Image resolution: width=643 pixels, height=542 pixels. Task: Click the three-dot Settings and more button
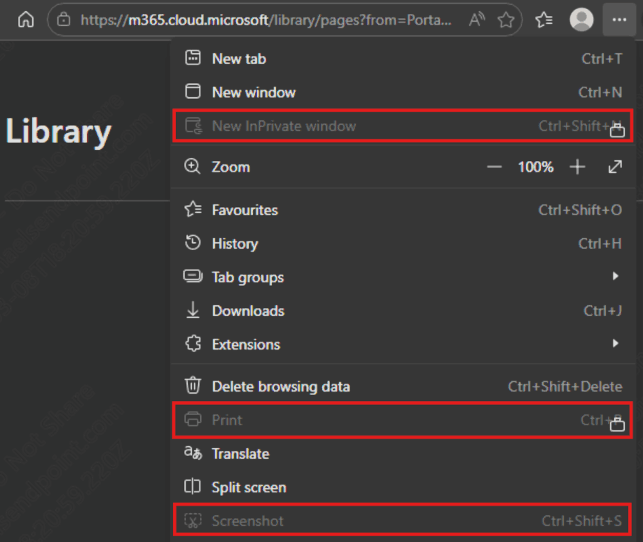[x=616, y=19]
